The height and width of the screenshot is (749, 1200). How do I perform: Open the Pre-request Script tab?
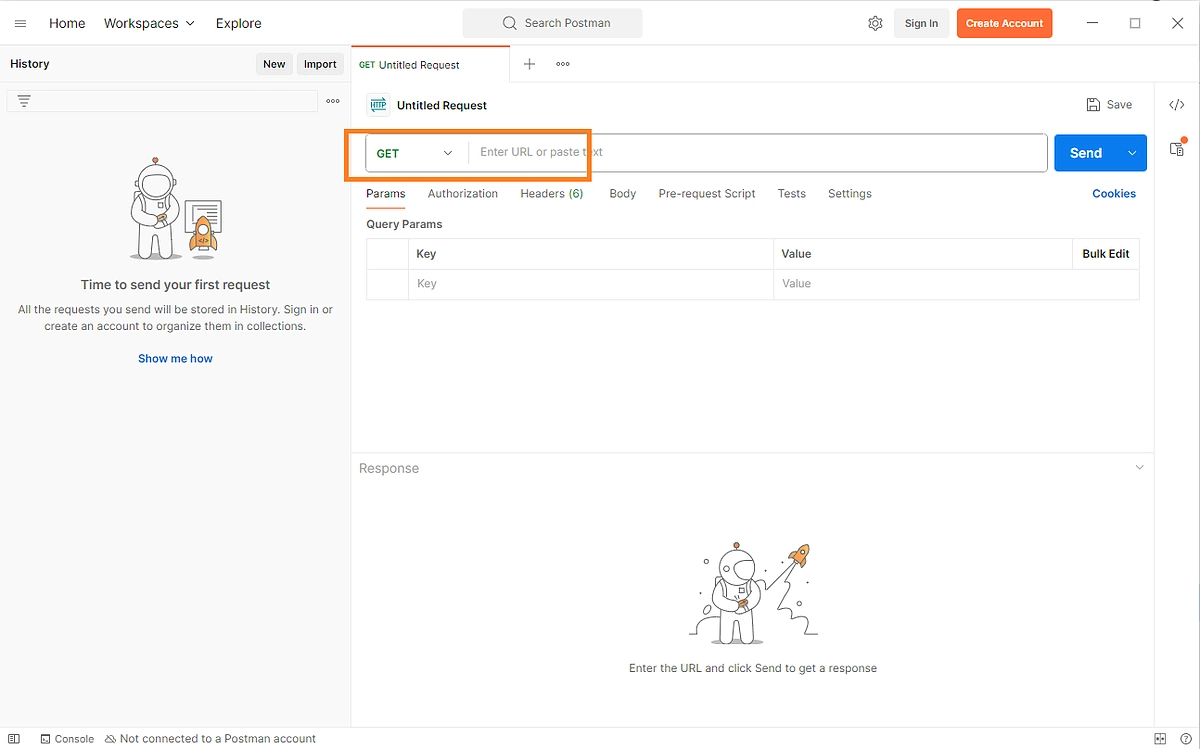pos(707,194)
